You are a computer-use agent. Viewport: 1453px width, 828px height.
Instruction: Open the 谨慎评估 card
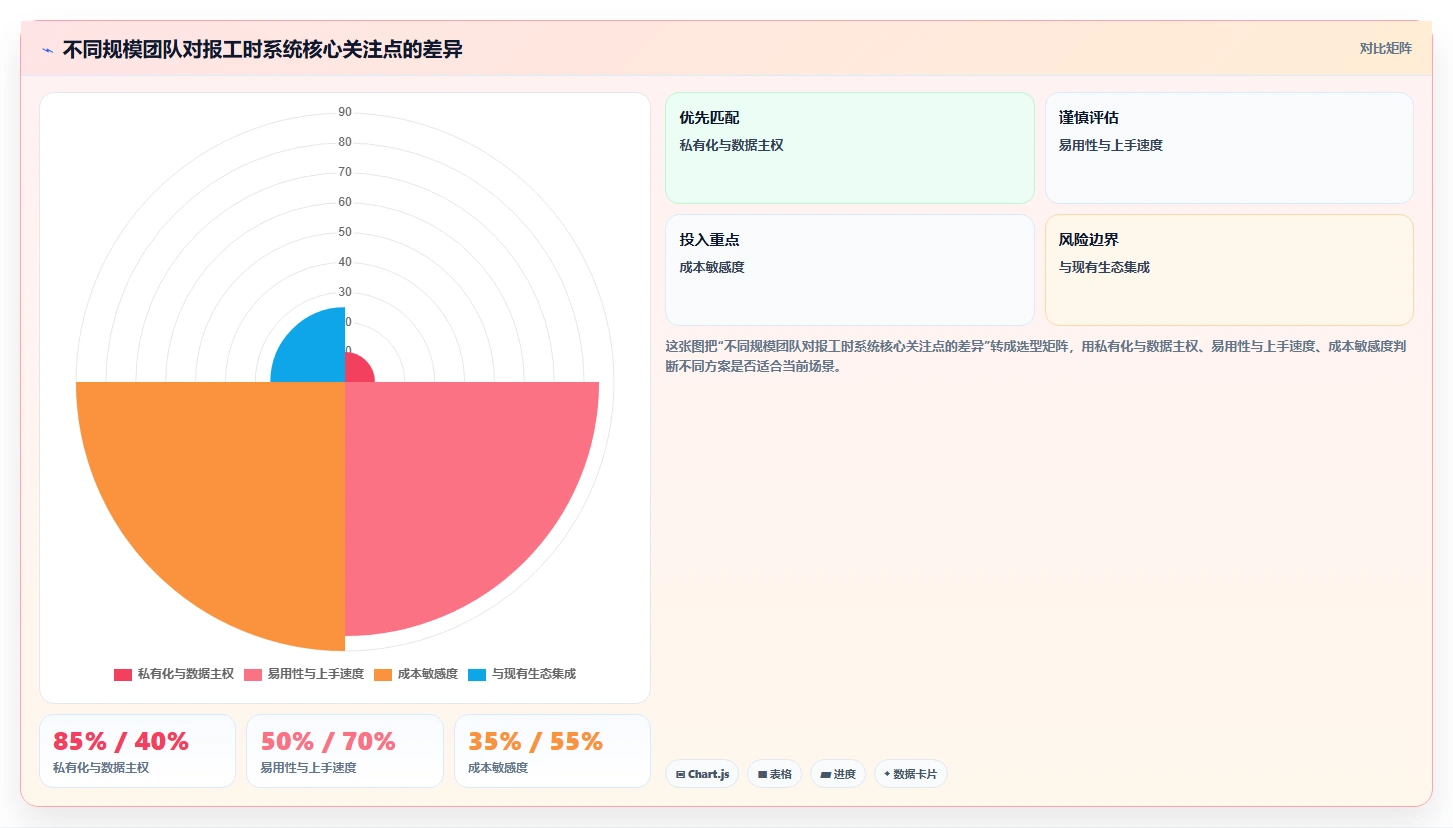point(1229,148)
